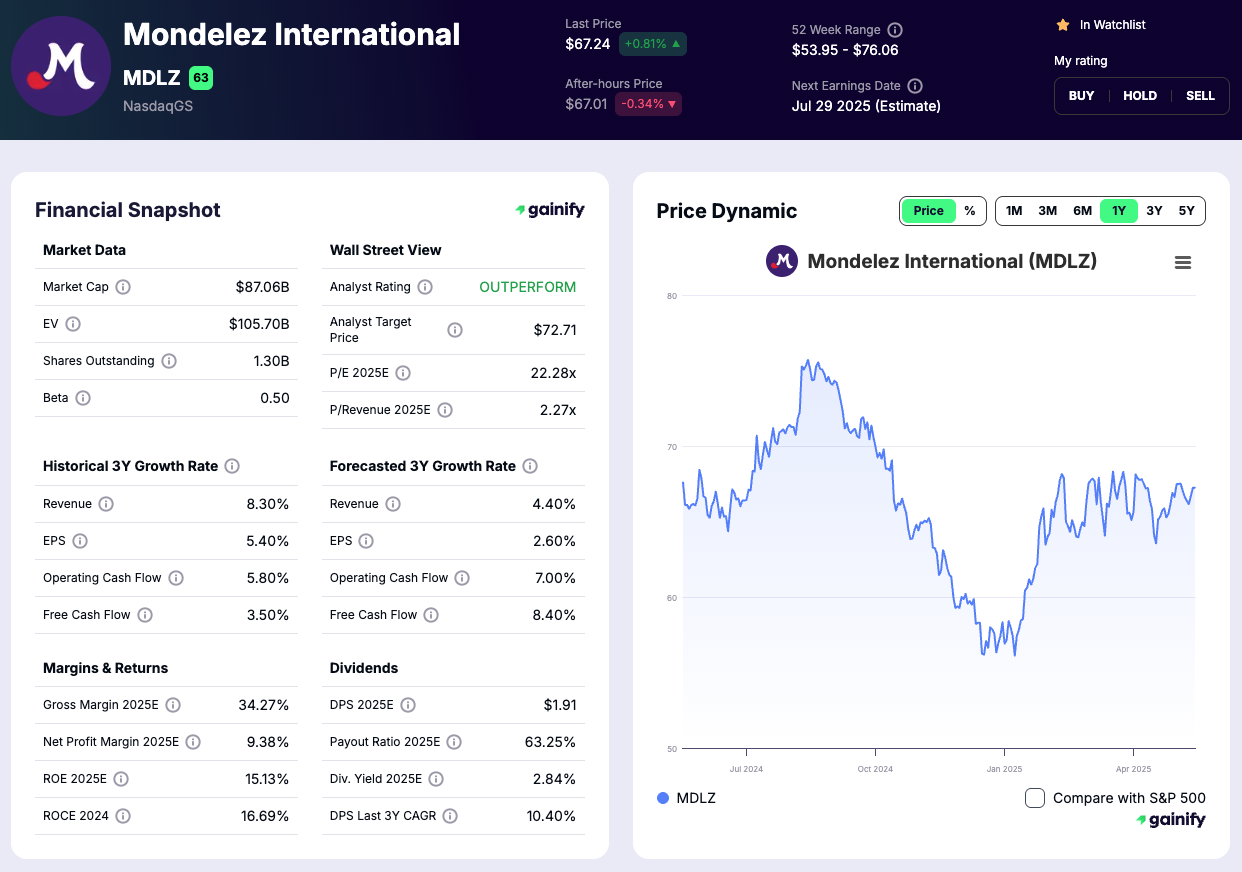Open the chart hamburger menu

[x=1183, y=262]
